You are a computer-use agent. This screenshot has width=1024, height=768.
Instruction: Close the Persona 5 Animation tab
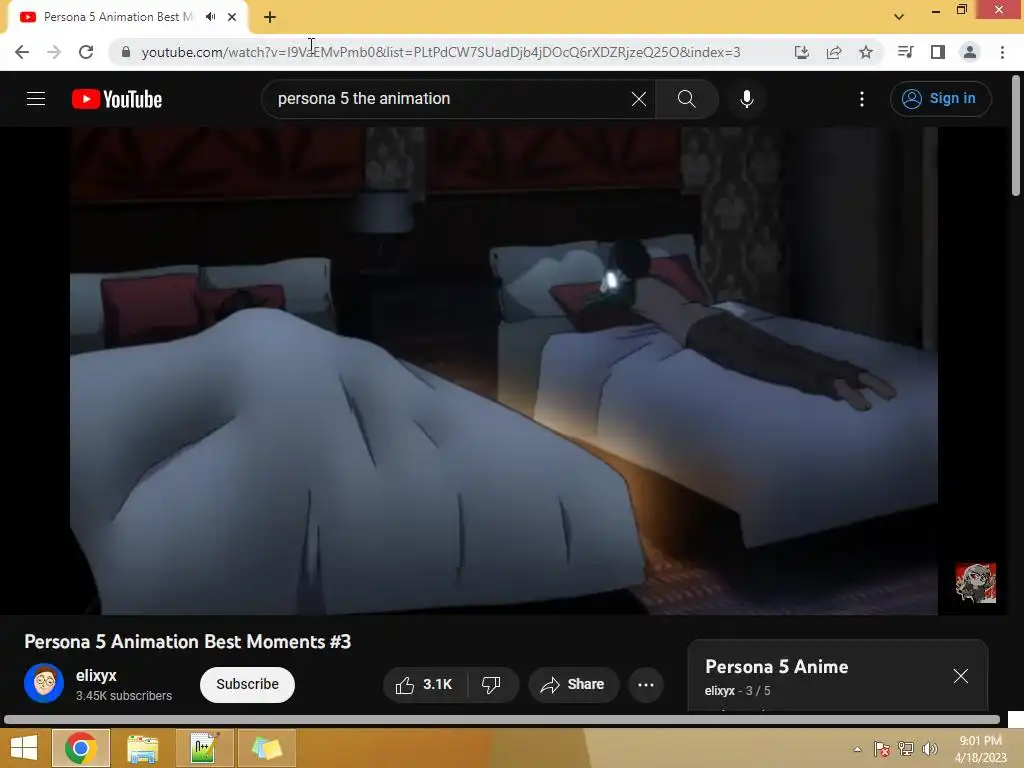click(x=232, y=18)
